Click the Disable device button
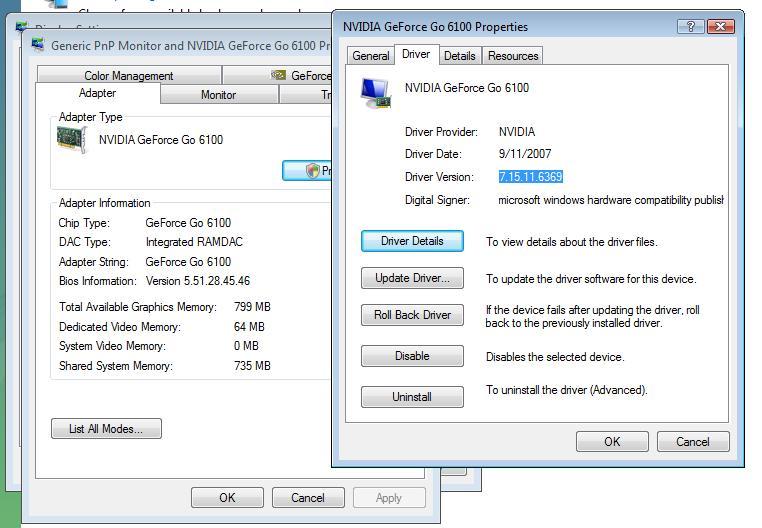This screenshot has height=528, width=762. tap(412, 356)
